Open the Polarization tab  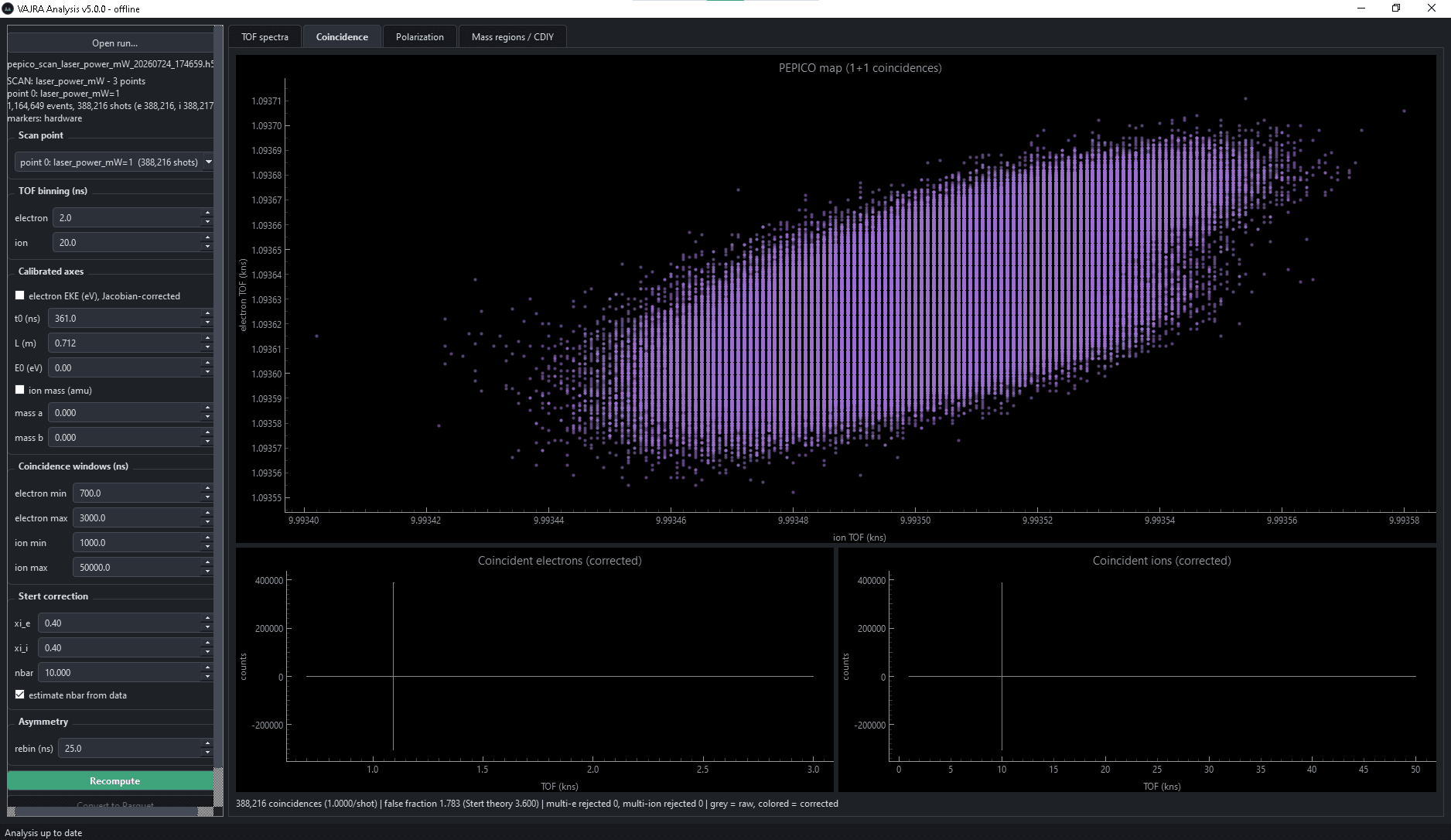[x=420, y=37]
